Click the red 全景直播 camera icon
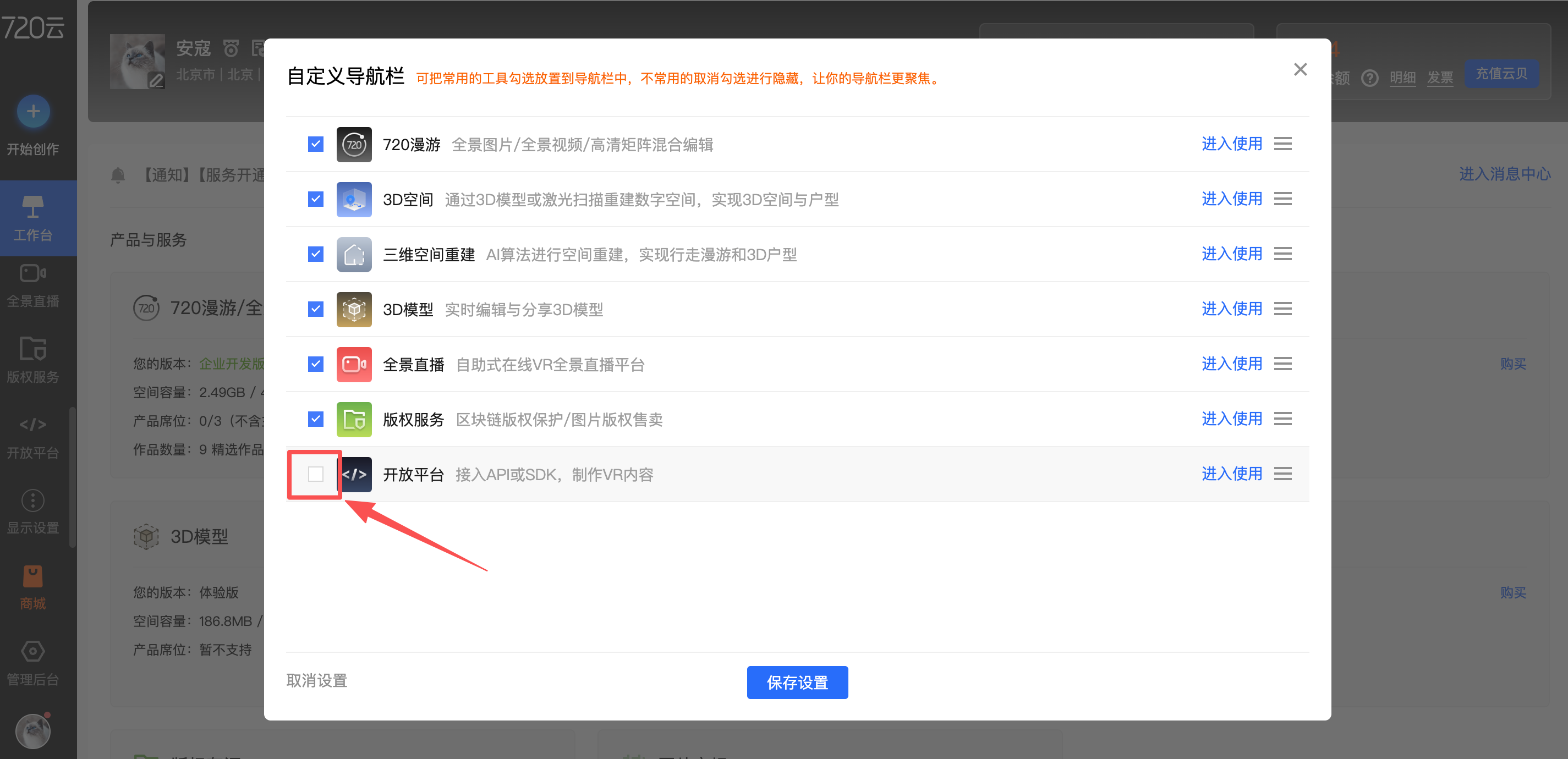This screenshot has width=1568, height=759. point(354,364)
